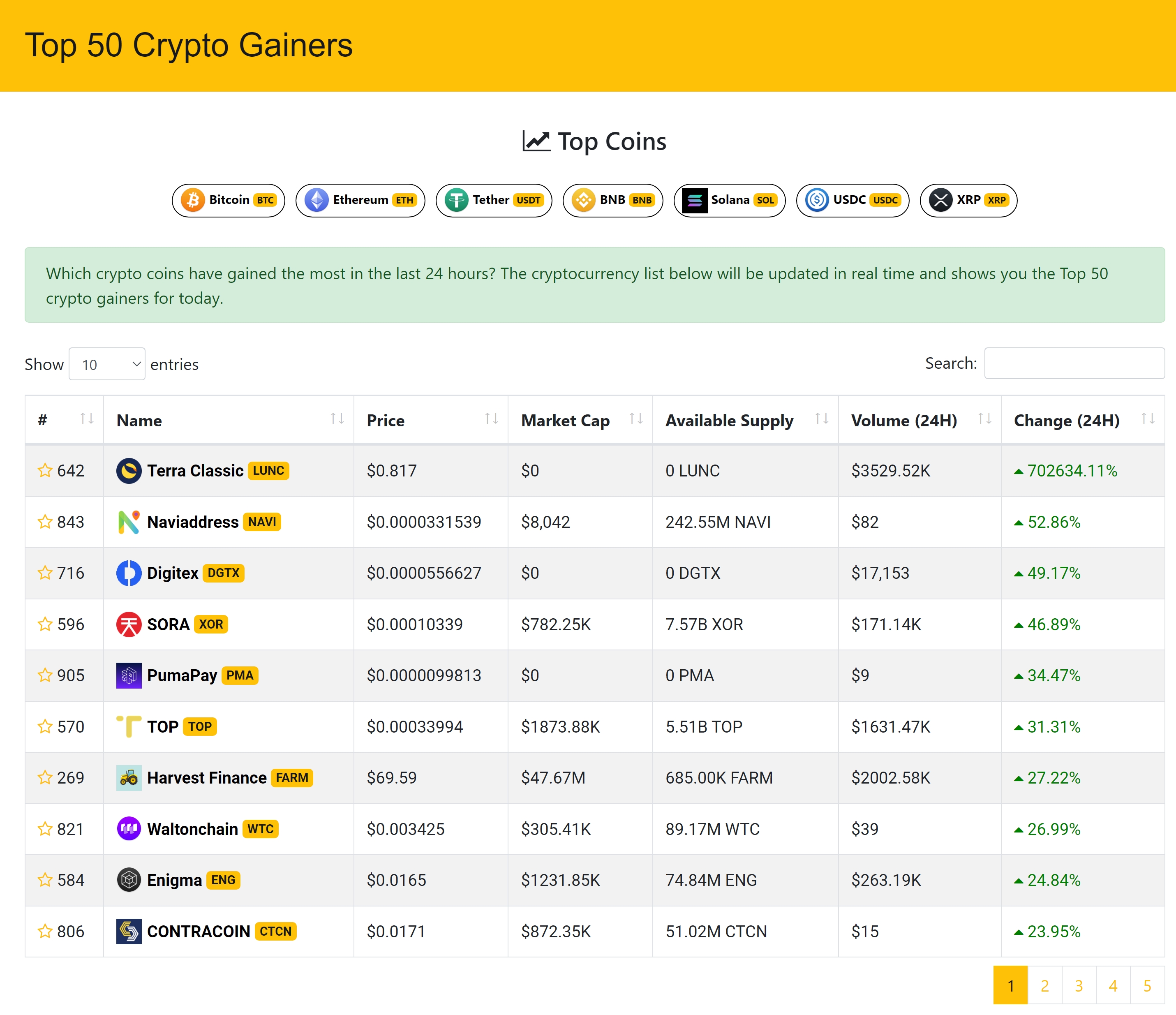Sort table by the # rank column
The height and width of the screenshot is (1015, 1176).
(x=64, y=420)
